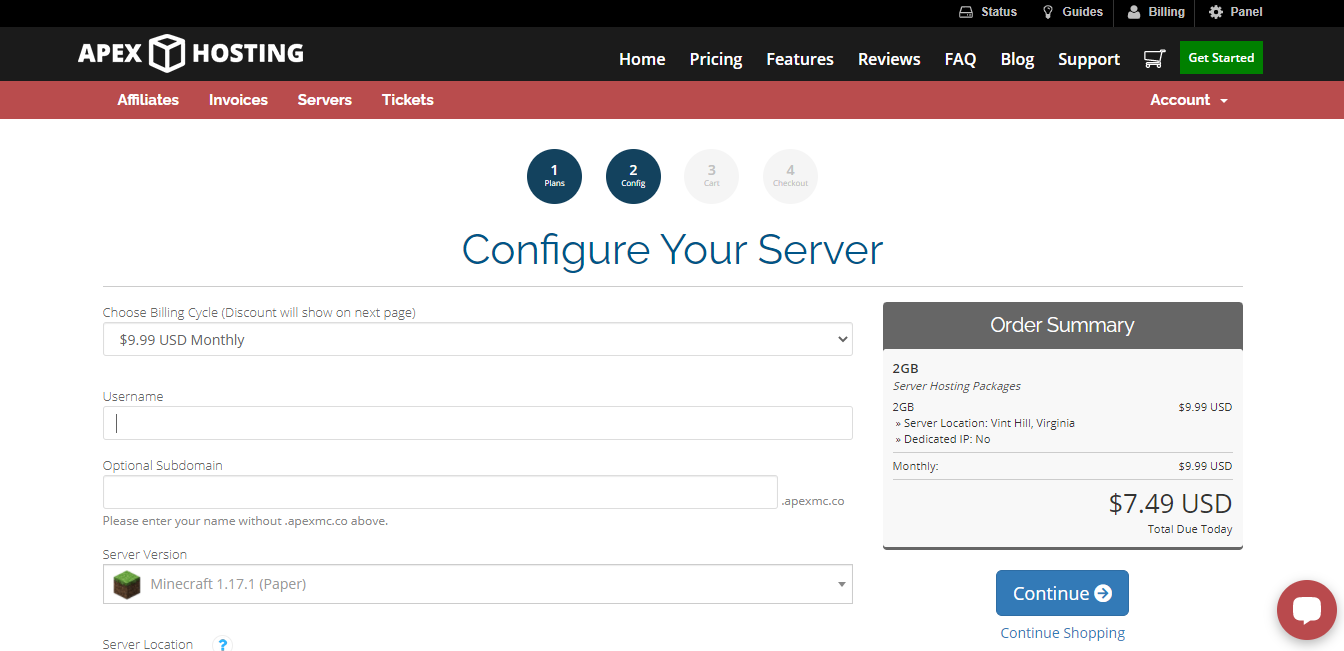
Task: Click the 'Username' field label
Action: pyautogui.click(x=133, y=396)
